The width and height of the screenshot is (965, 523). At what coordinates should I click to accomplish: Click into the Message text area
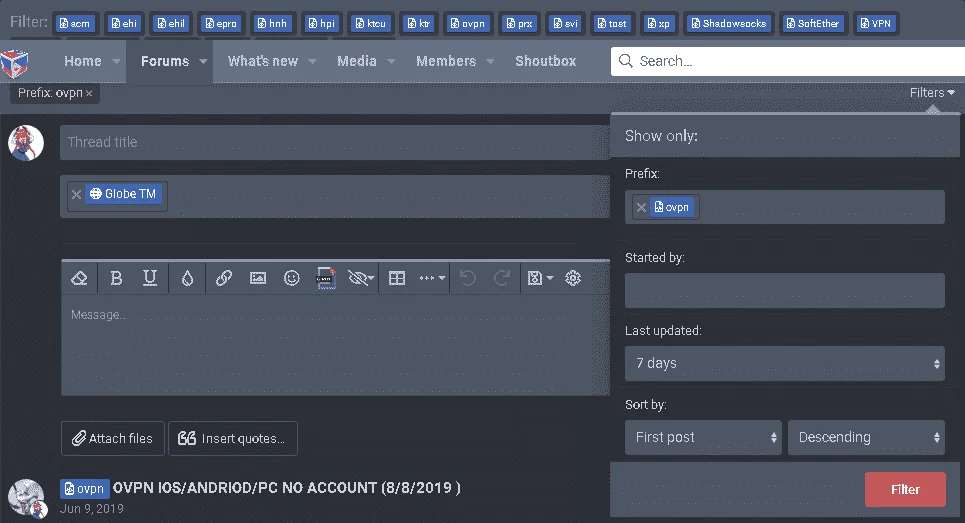coord(335,345)
